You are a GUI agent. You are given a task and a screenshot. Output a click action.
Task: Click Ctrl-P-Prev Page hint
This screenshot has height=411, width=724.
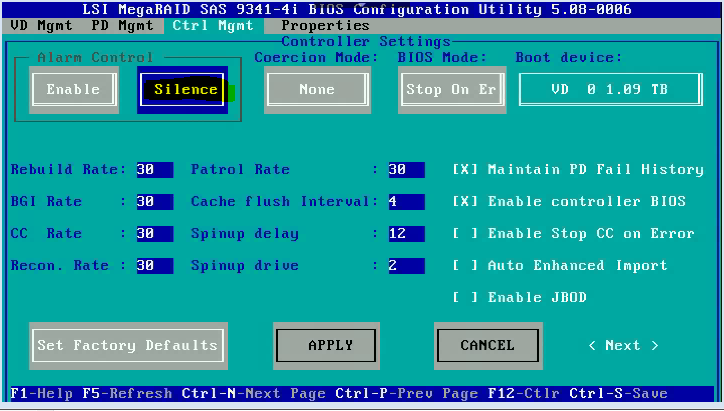[x=407, y=393]
